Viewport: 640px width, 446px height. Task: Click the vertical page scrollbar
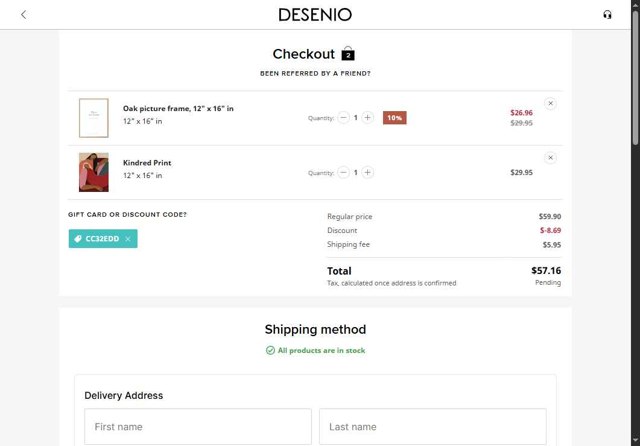635,78
